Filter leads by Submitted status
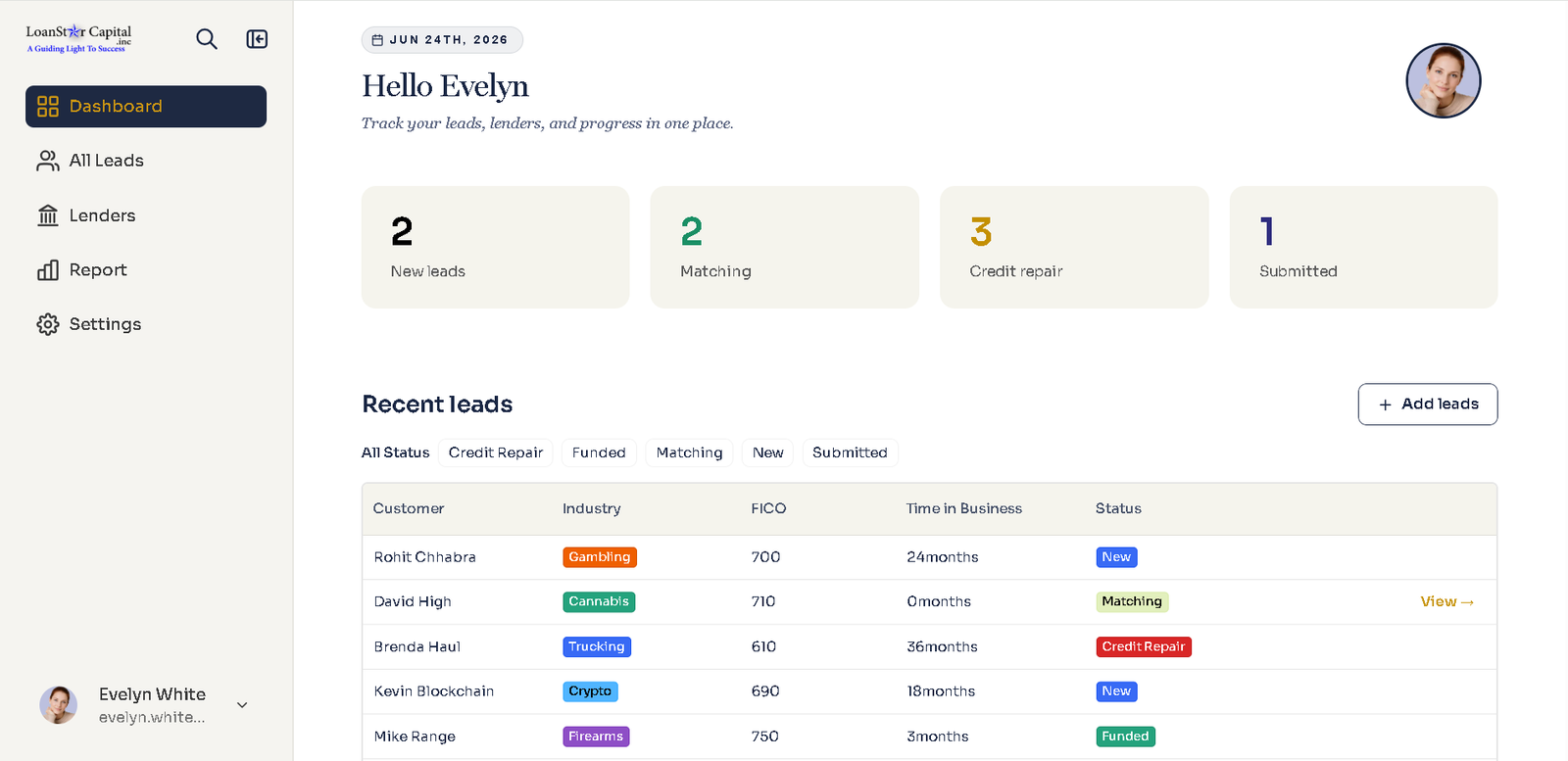This screenshot has width=1568, height=761. coord(850,452)
